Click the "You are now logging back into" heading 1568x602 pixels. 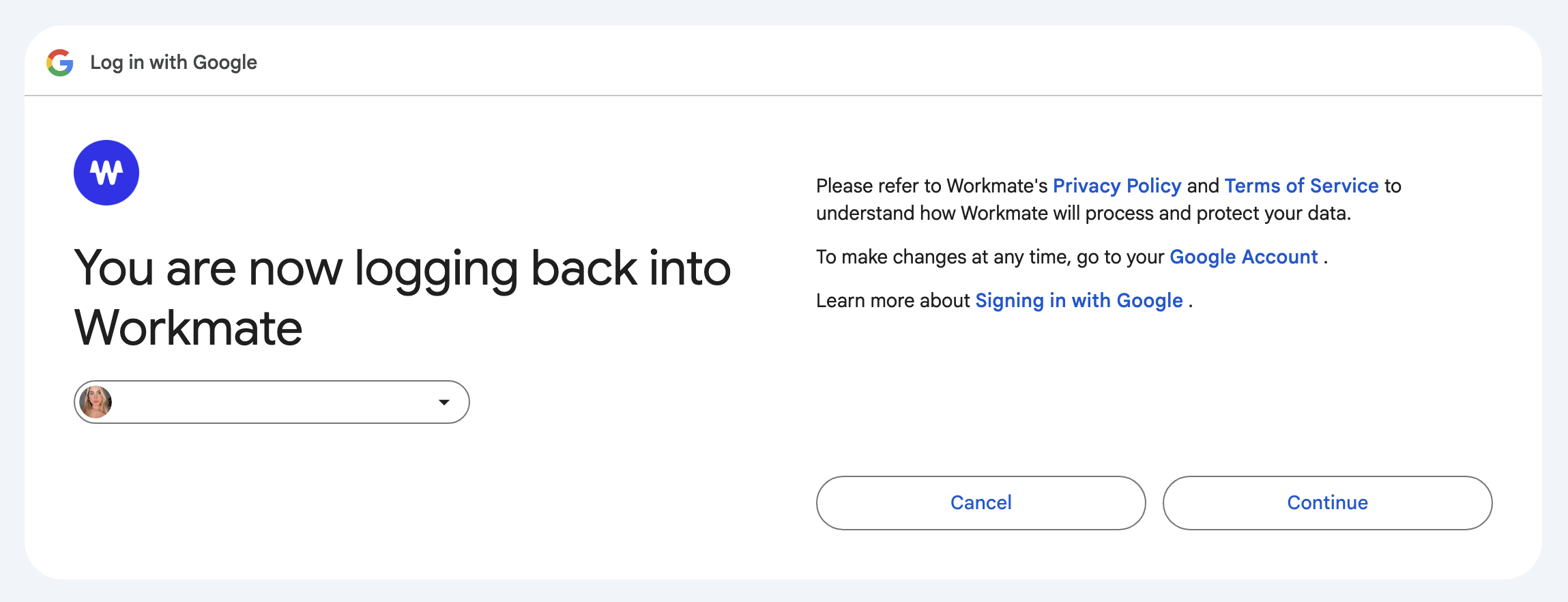(402, 269)
